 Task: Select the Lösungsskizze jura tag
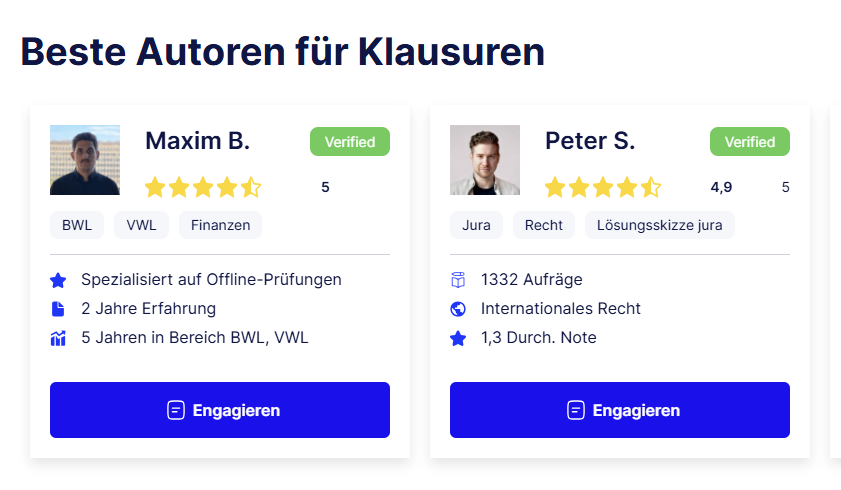(660, 225)
